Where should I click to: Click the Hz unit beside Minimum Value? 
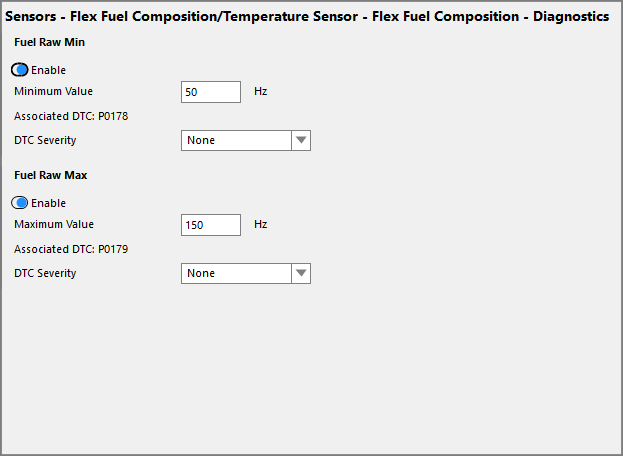(x=260, y=91)
